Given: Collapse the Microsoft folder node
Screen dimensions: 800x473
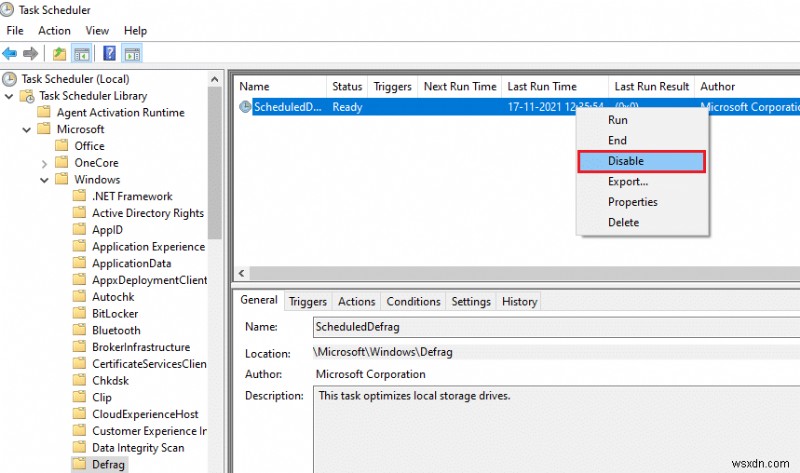Looking at the screenshot, I should tap(27, 130).
